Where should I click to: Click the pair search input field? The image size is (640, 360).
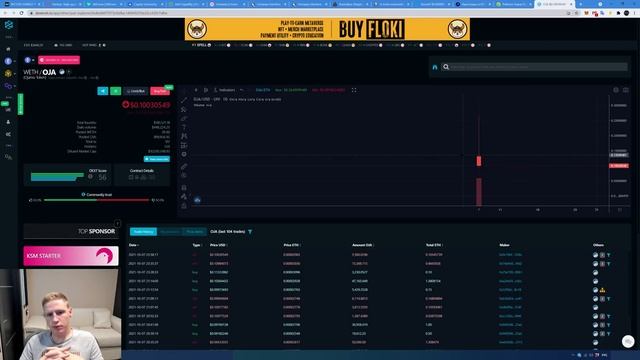tap(534, 67)
